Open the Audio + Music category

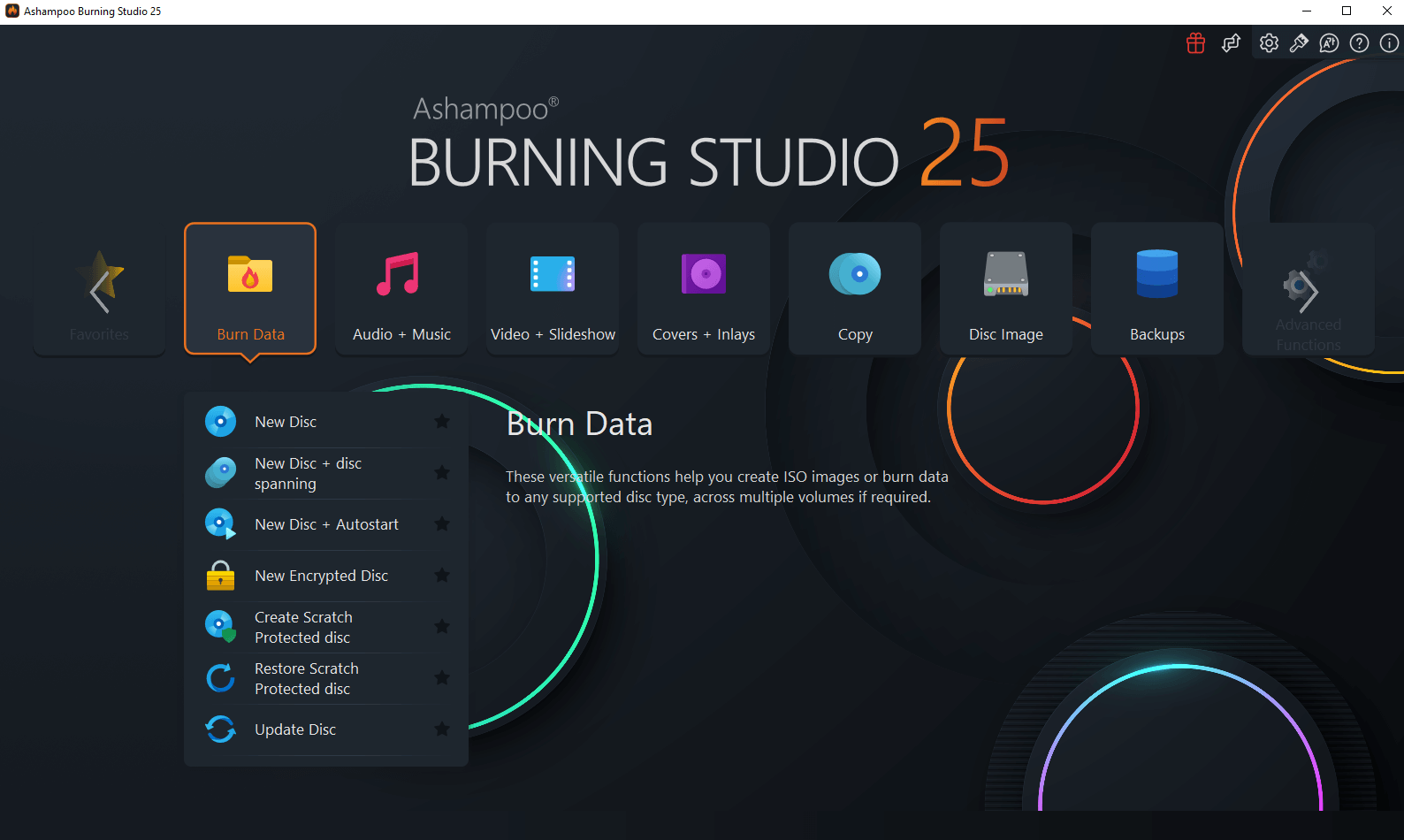pyautogui.click(x=401, y=288)
